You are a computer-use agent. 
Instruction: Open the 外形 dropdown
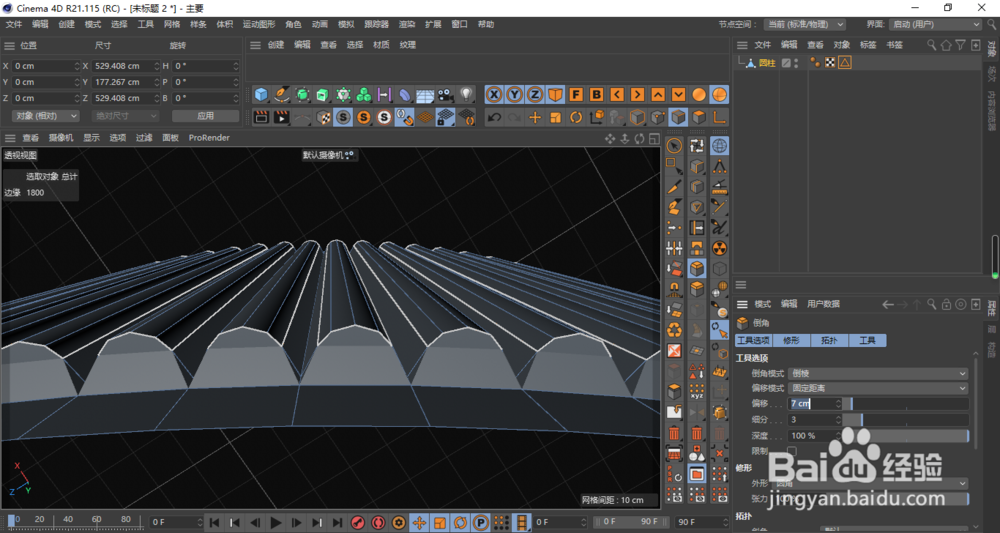click(x=871, y=483)
